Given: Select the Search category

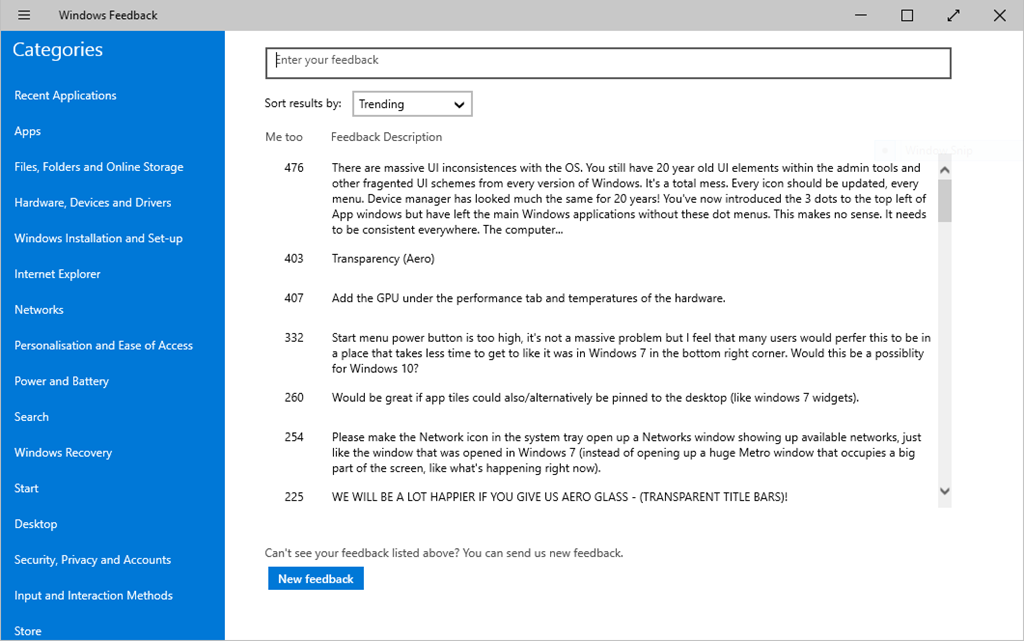Looking at the screenshot, I should (31, 416).
